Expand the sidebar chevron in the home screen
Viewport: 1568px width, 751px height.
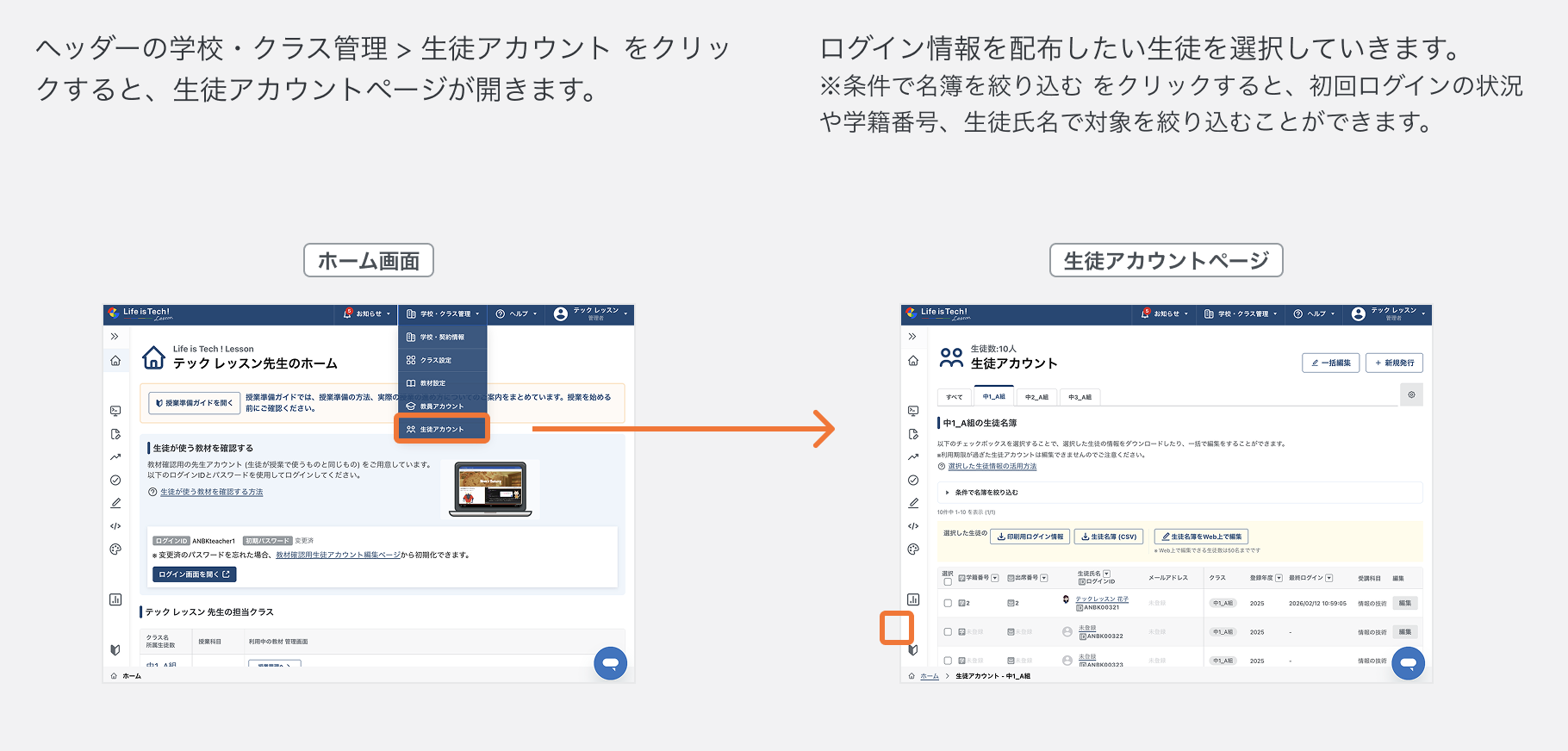[x=115, y=337]
